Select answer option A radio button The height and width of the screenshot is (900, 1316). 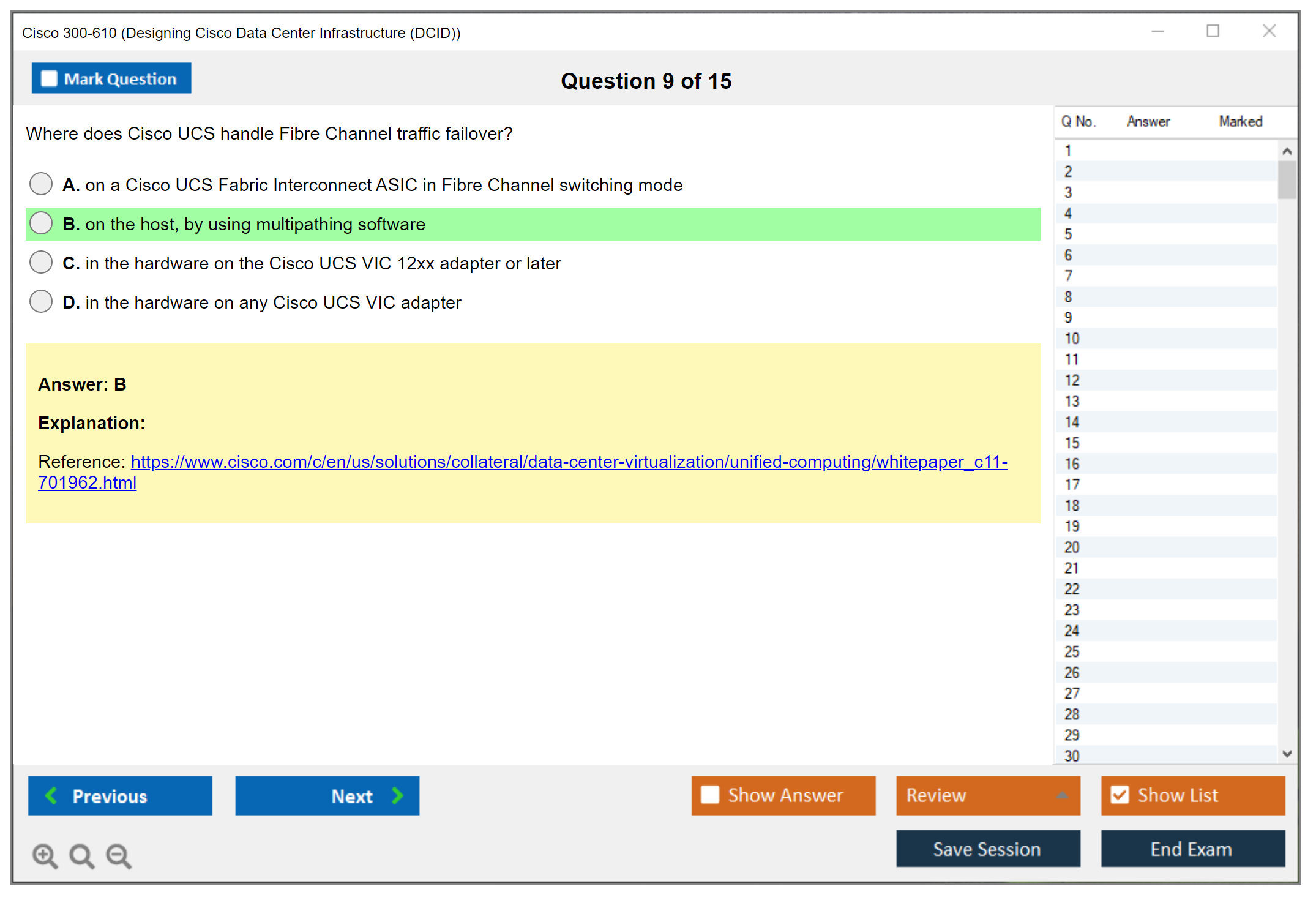[x=41, y=184]
